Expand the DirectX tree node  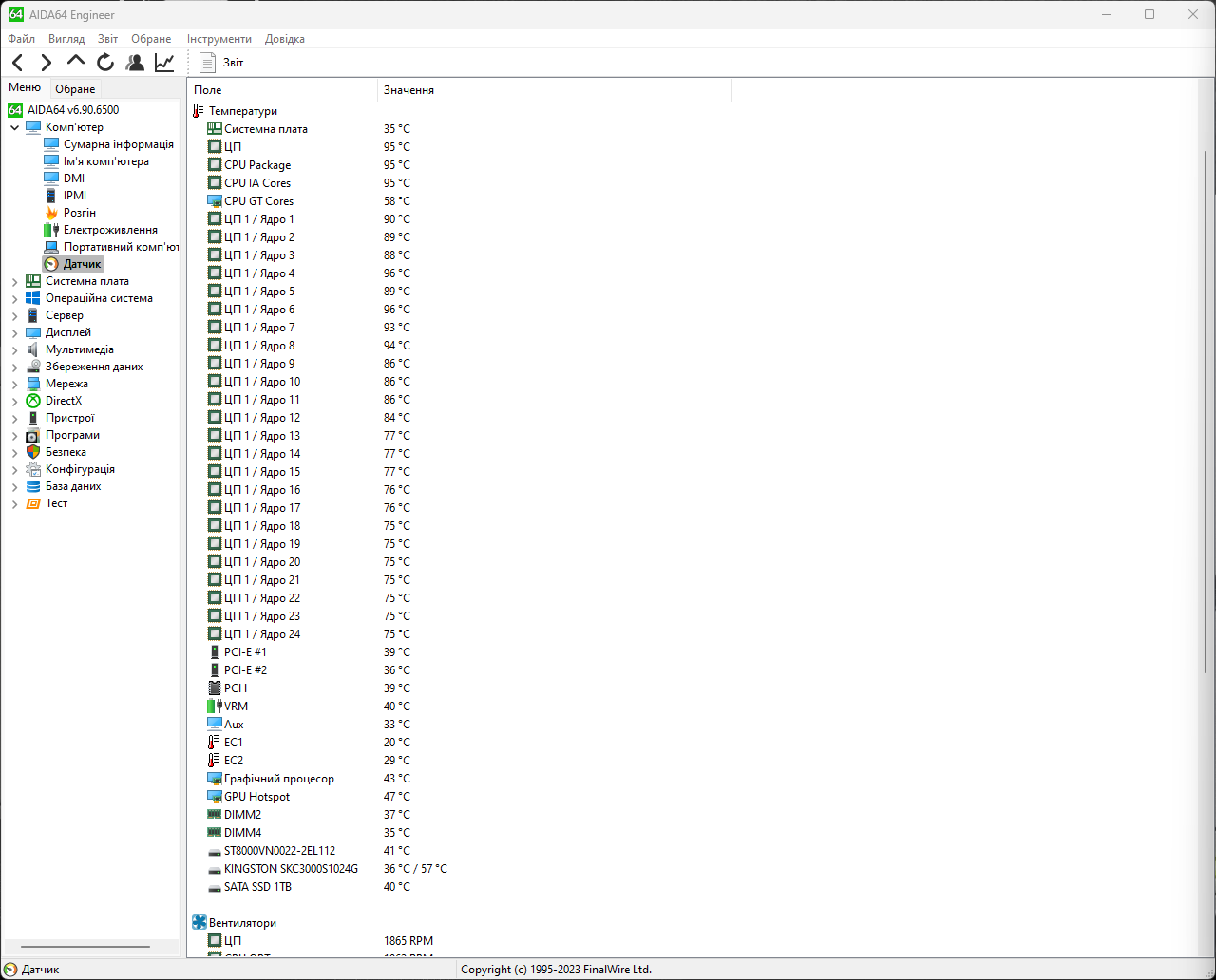[14, 401]
